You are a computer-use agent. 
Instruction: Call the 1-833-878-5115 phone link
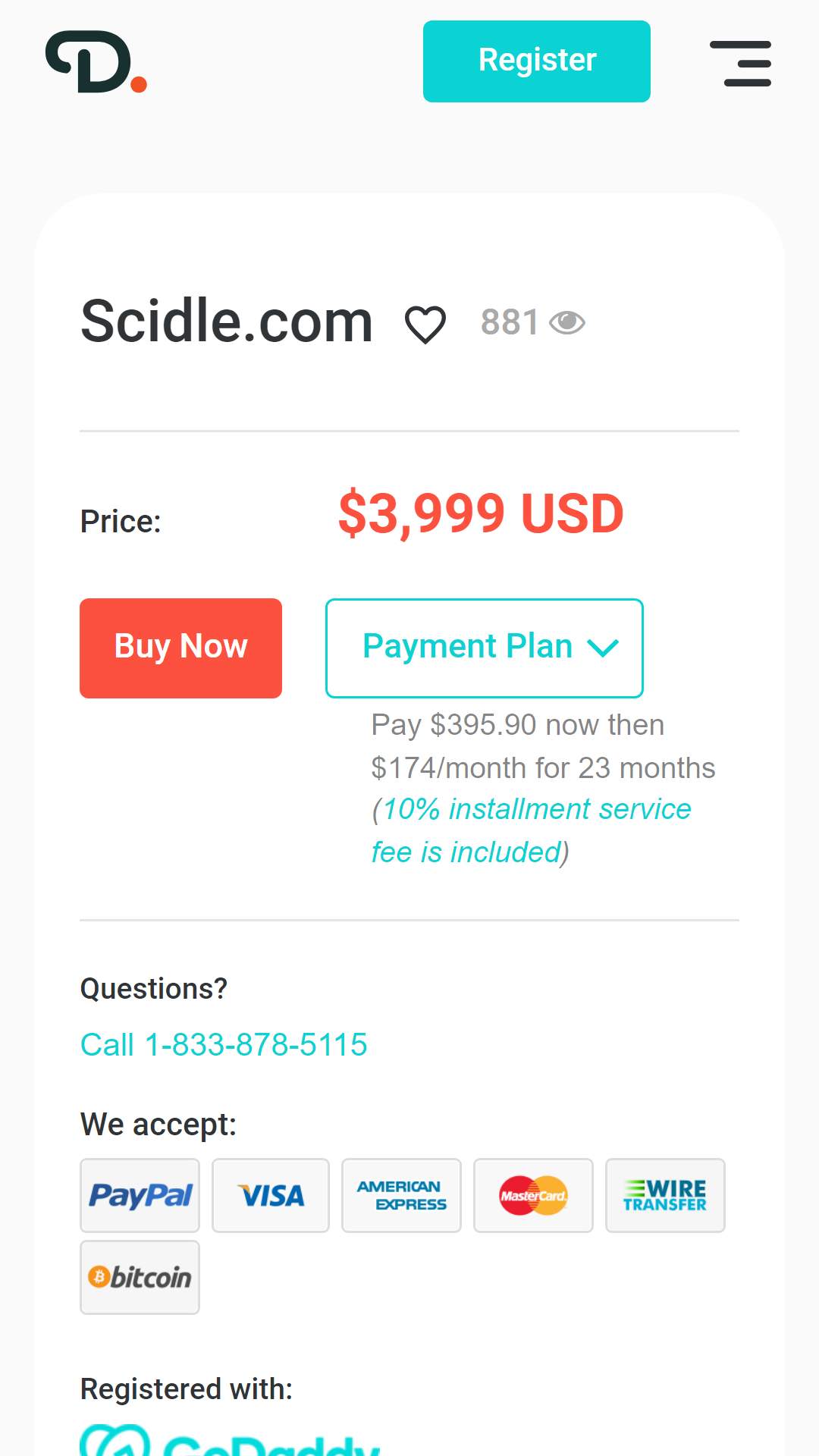(x=224, y=1045)
